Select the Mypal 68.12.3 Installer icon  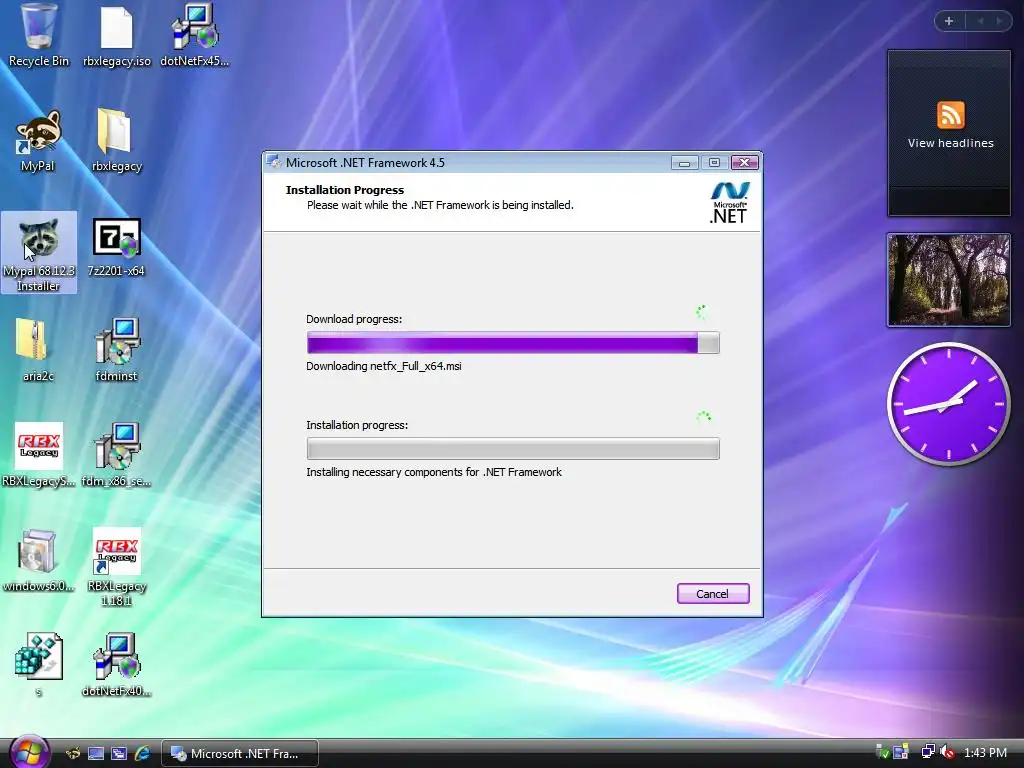tap(39, 252)
